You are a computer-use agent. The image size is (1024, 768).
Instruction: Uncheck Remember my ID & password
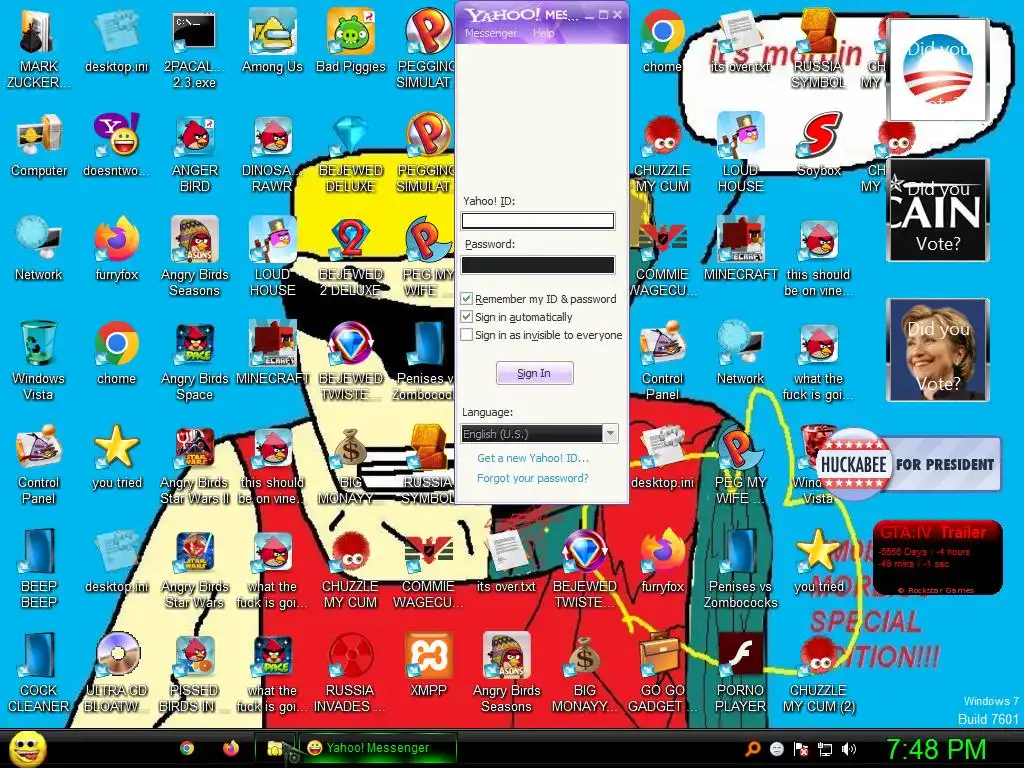click(x=466, y=299)
